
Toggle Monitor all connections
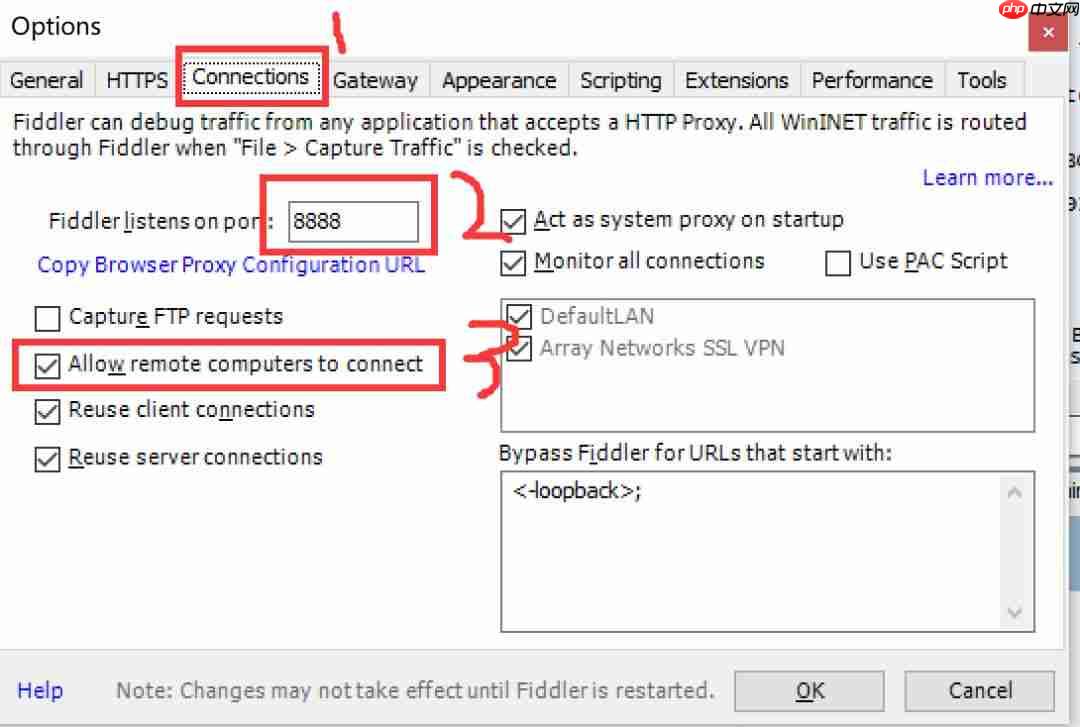513,262
